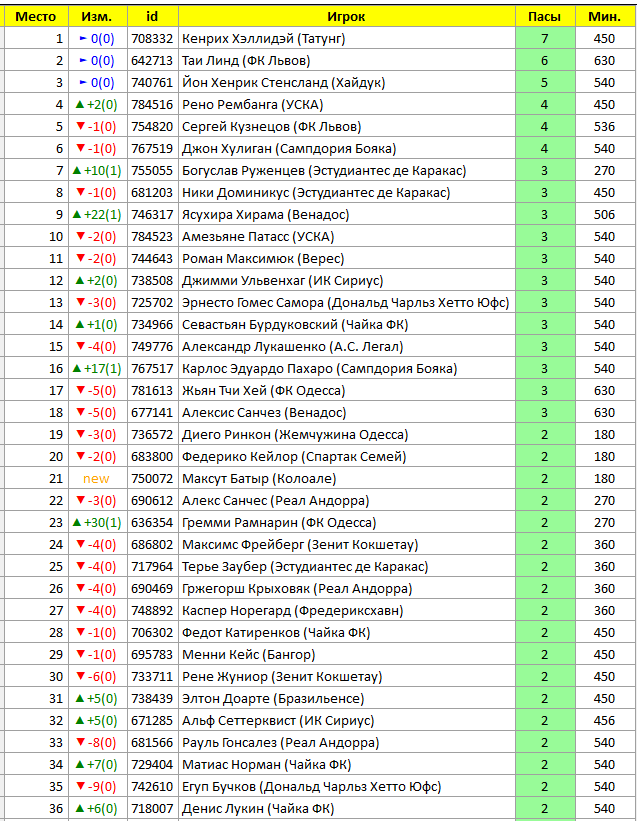Select assists cell with value 5
Image resolution: width=637 pixels, height=821 pixels.
(x=544, y=83)
